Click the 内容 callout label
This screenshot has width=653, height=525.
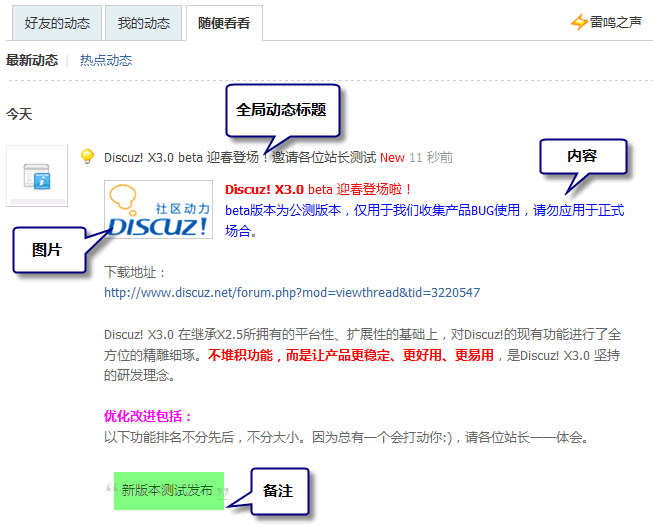click(584, 156)
